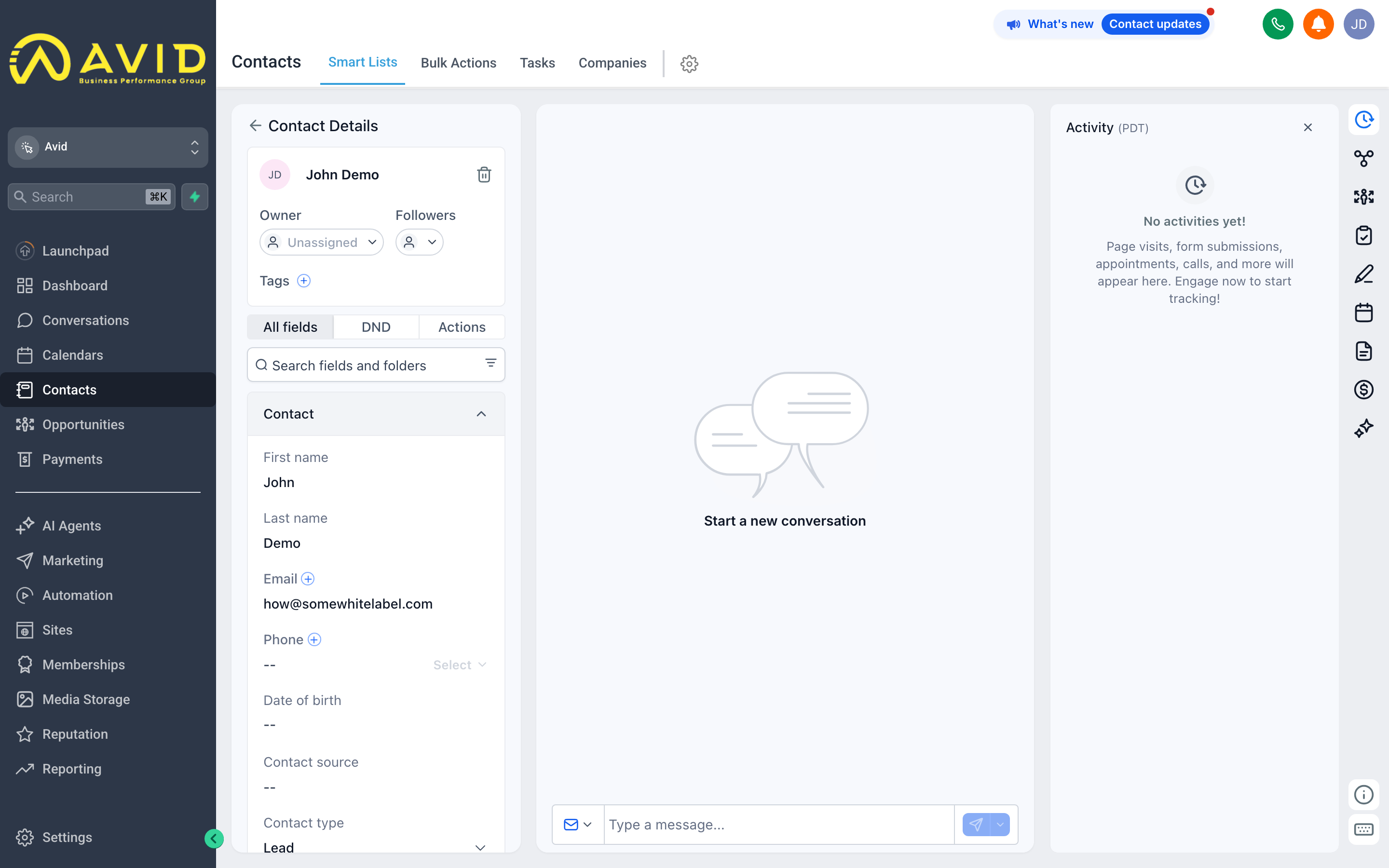Open the Followers dropdown
The width and height of the screenshot is (1389, 868).
(x=419, y=242)
